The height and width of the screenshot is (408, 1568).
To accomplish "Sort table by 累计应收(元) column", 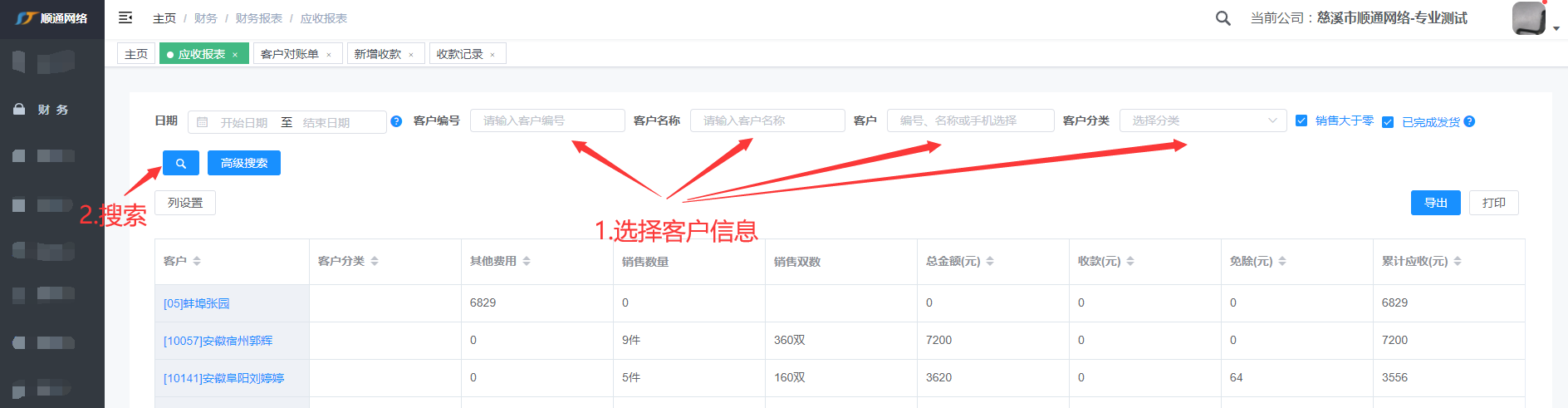I will tap(1458, 261).
